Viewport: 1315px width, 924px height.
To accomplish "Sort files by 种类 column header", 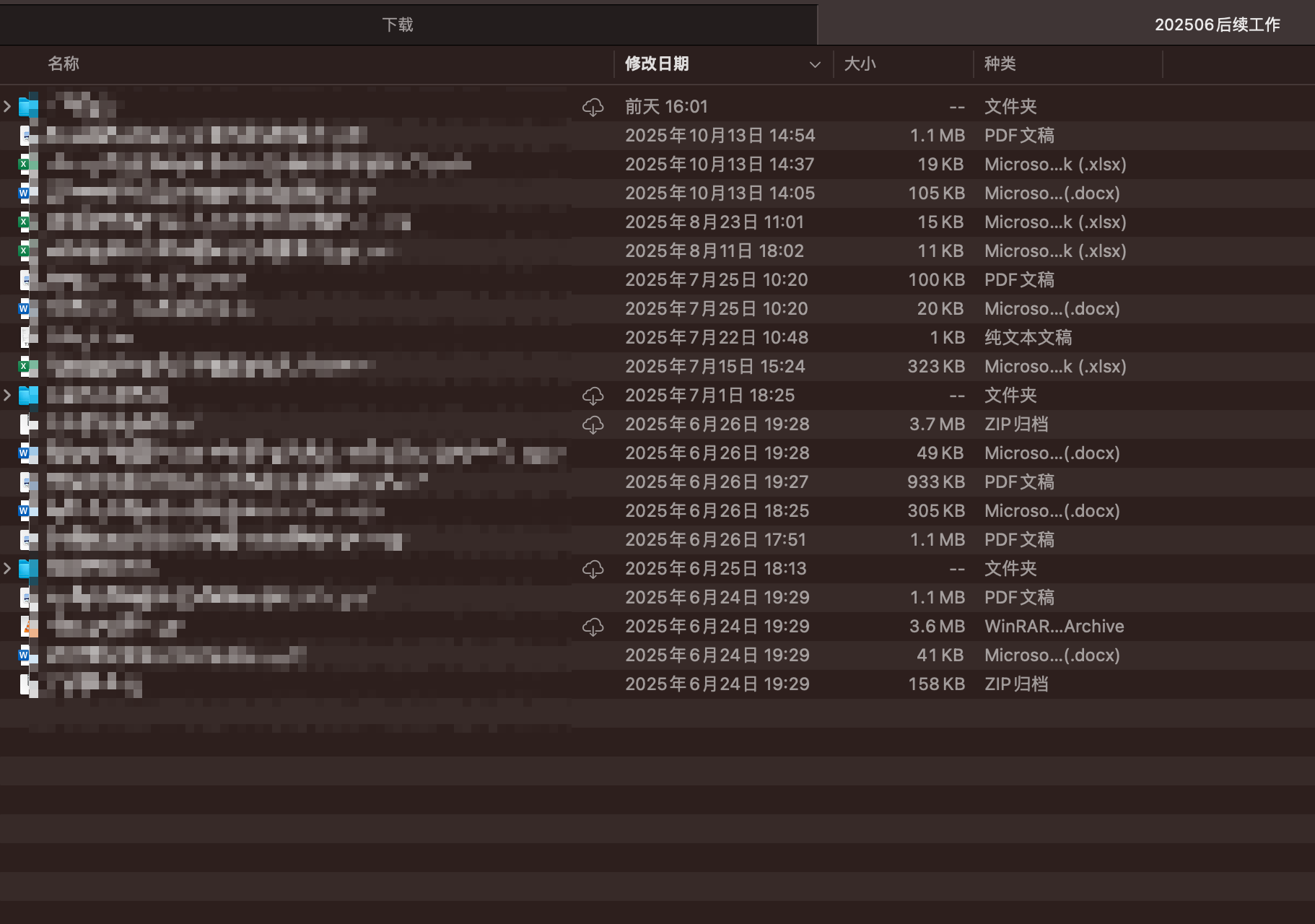I will pyautogui.click(x=1000, y=64).
